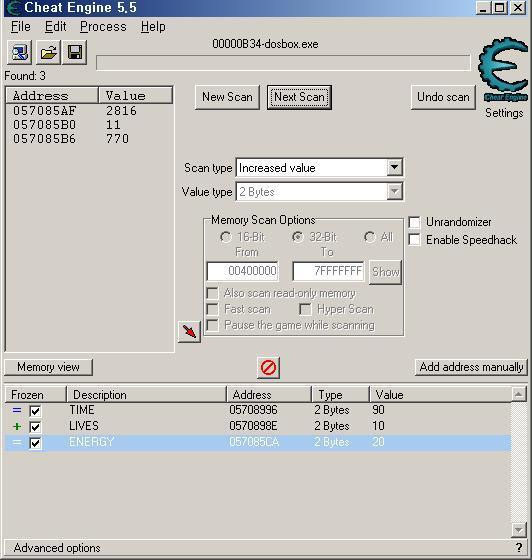Click the Settings label under logo

[504, 113]
